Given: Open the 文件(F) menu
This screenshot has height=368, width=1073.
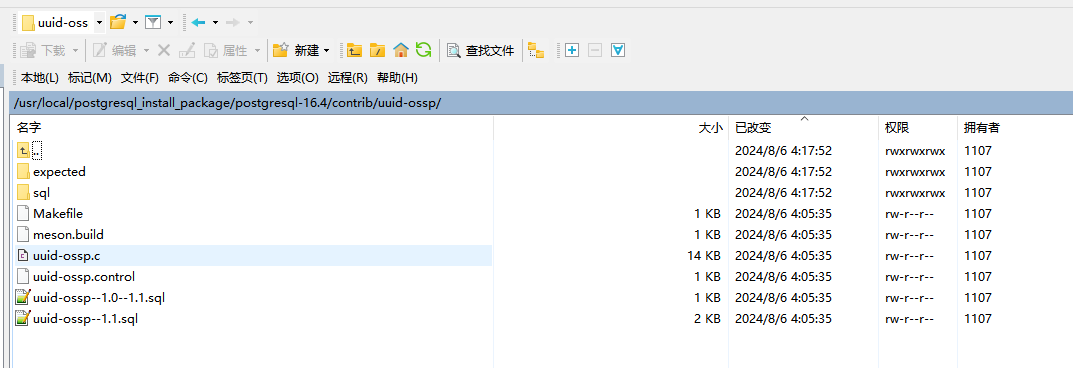Looking at the screenshot, I should (140, 77).
